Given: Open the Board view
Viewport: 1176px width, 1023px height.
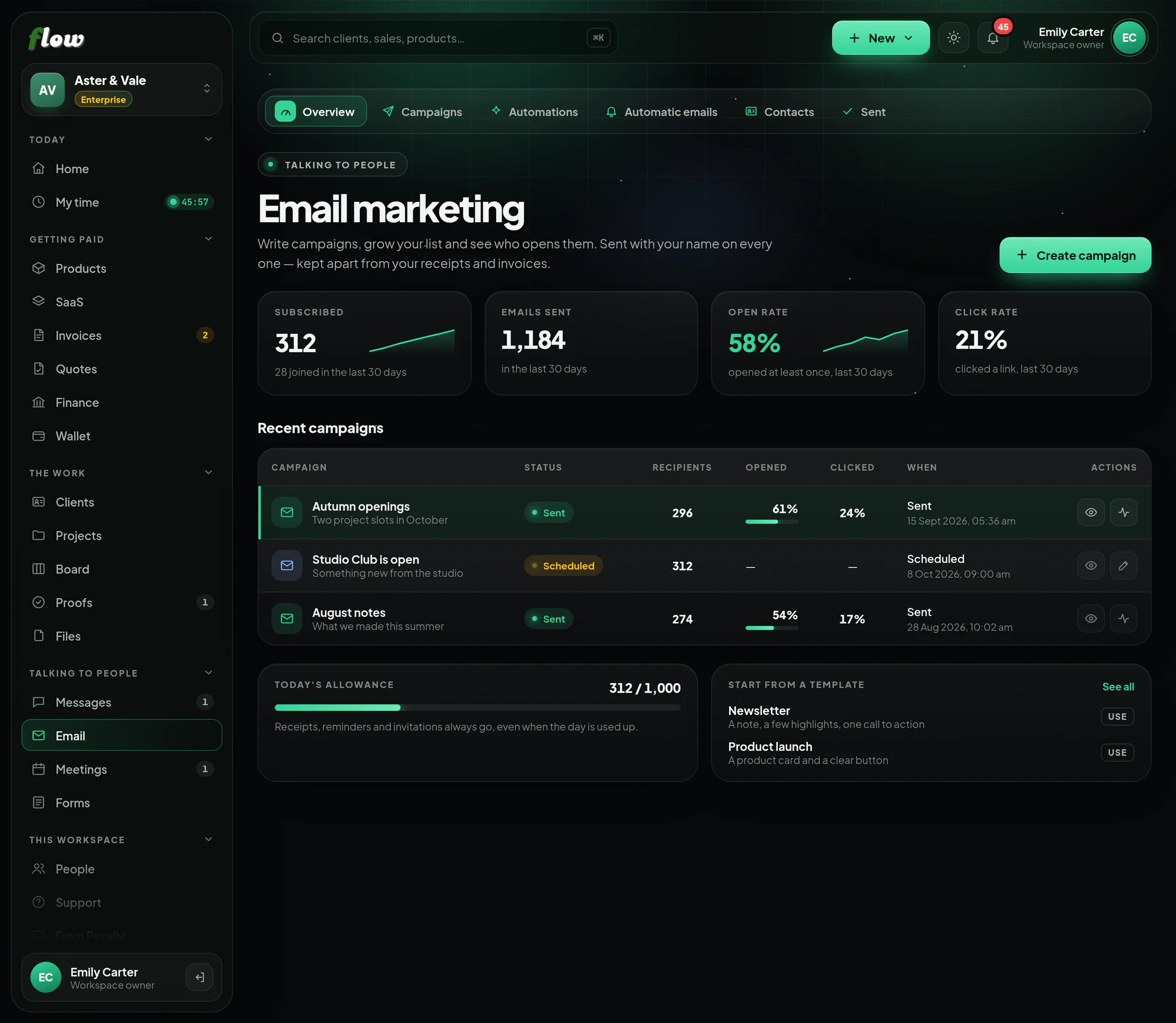Looking at the screenshot, I should coord(122,569).
